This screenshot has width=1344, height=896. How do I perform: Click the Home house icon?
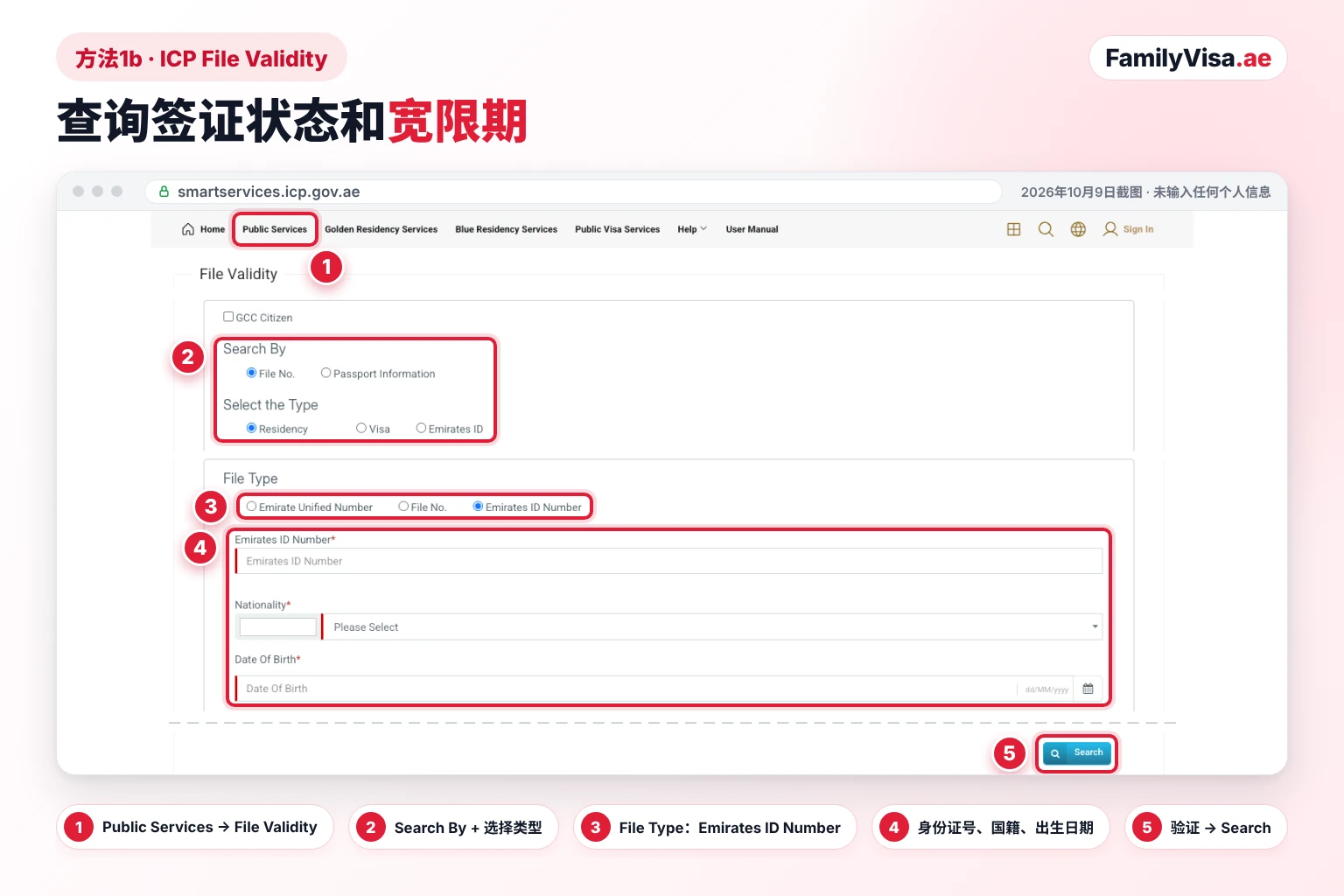point(188,229)
